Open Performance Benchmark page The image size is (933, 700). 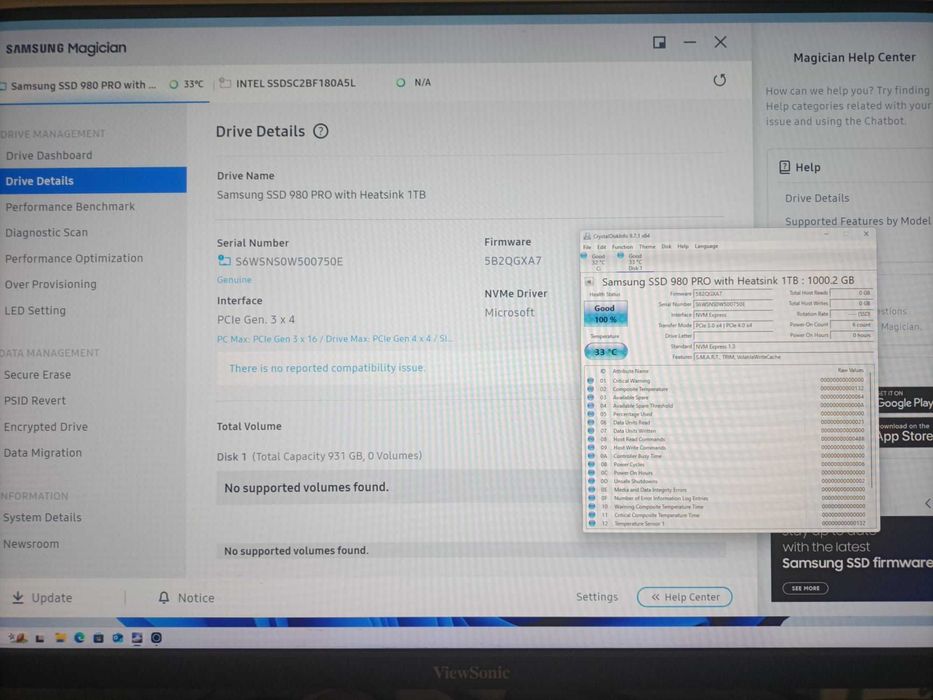coord(70,207)
